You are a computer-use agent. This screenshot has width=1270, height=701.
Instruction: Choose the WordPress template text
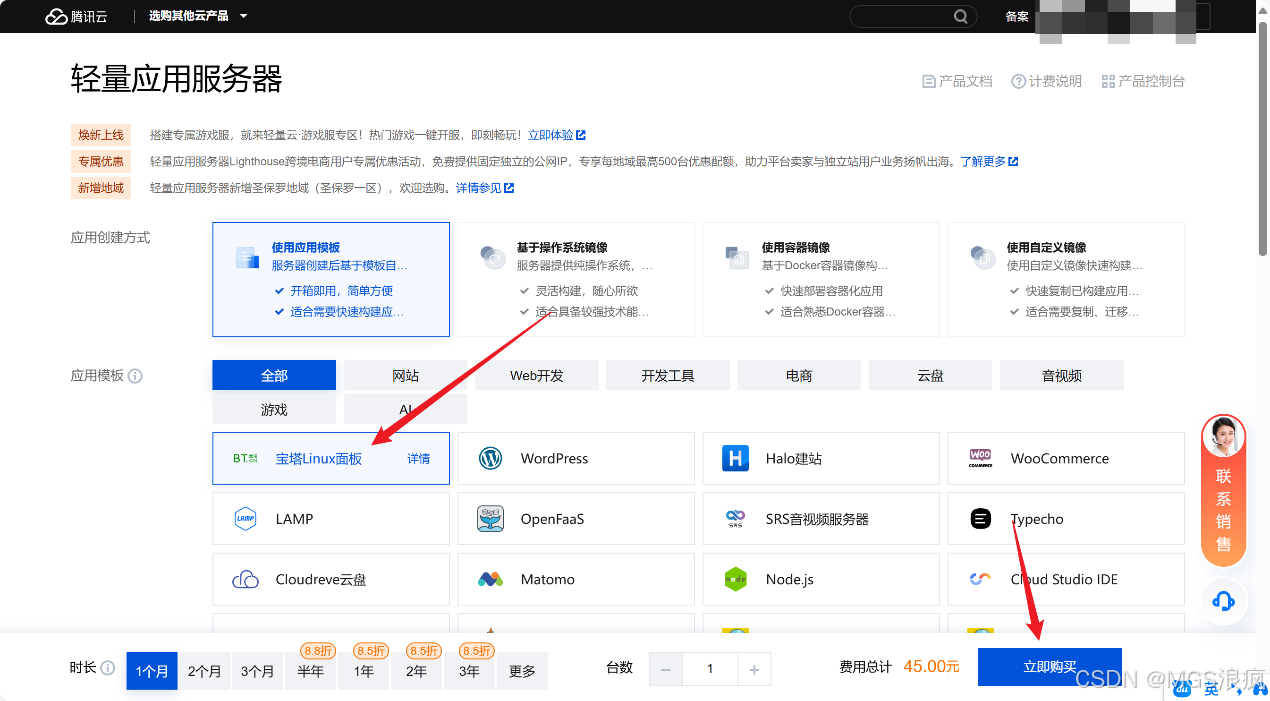pyautogui.click(x=554, y=458)
